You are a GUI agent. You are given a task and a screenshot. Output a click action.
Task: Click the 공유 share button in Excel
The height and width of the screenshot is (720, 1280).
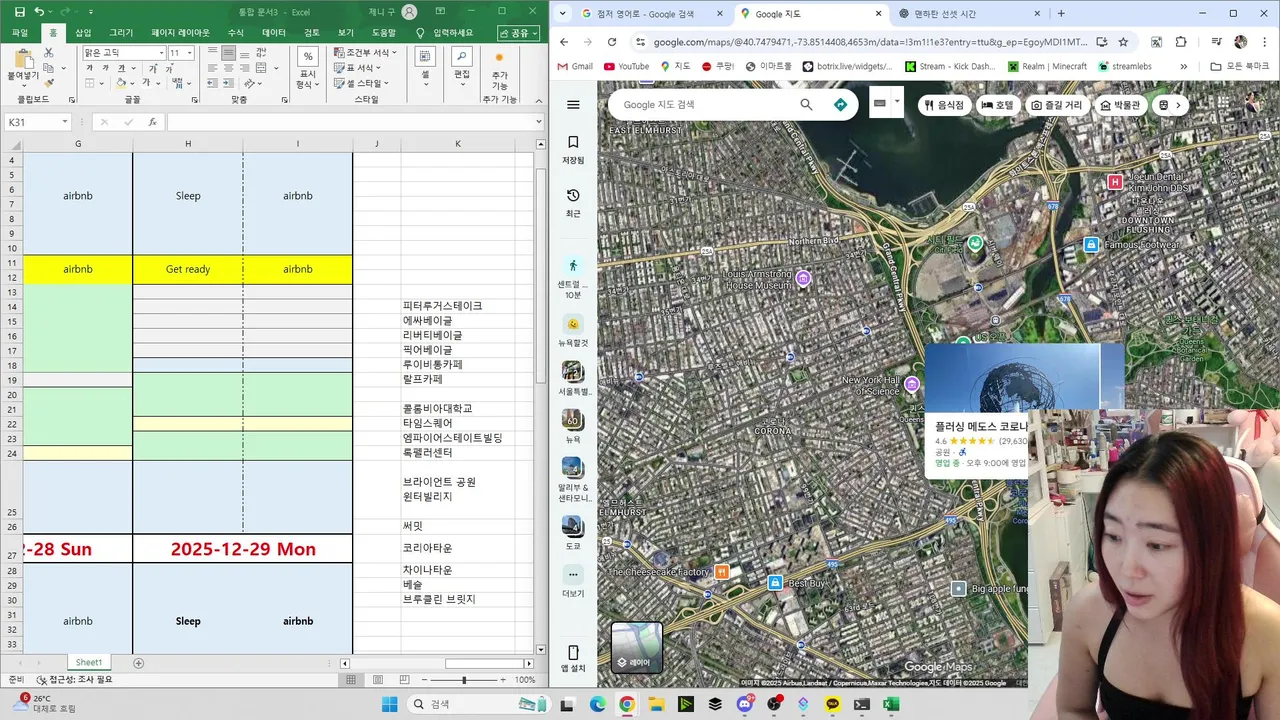[518, 33]
